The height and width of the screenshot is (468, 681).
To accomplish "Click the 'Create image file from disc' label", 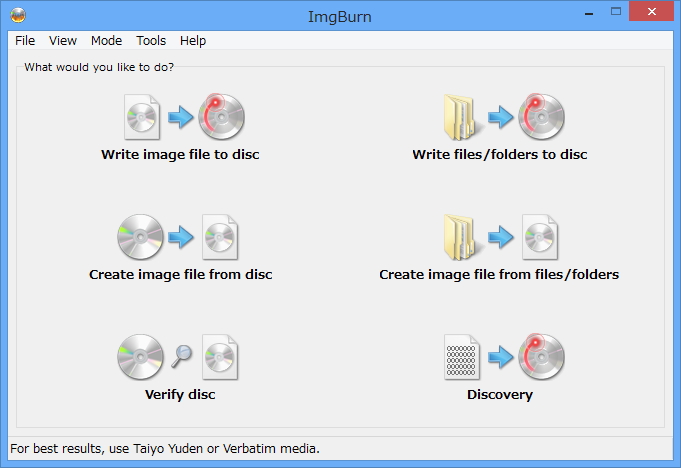I will 181,274.
